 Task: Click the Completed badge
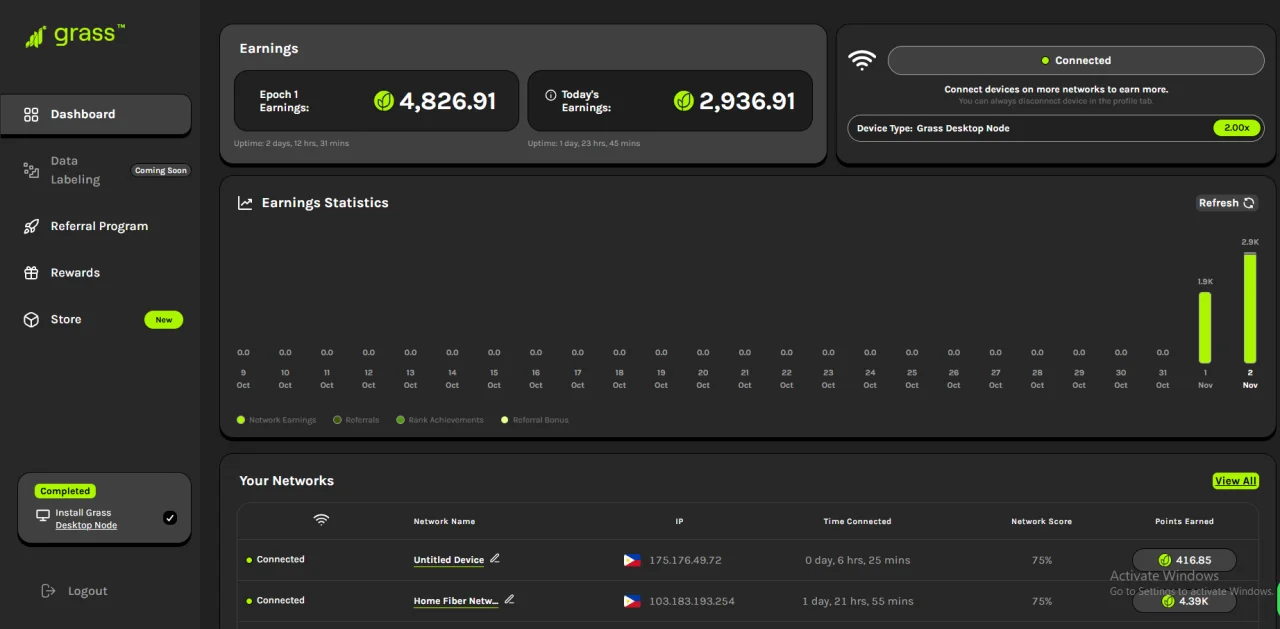65,491
